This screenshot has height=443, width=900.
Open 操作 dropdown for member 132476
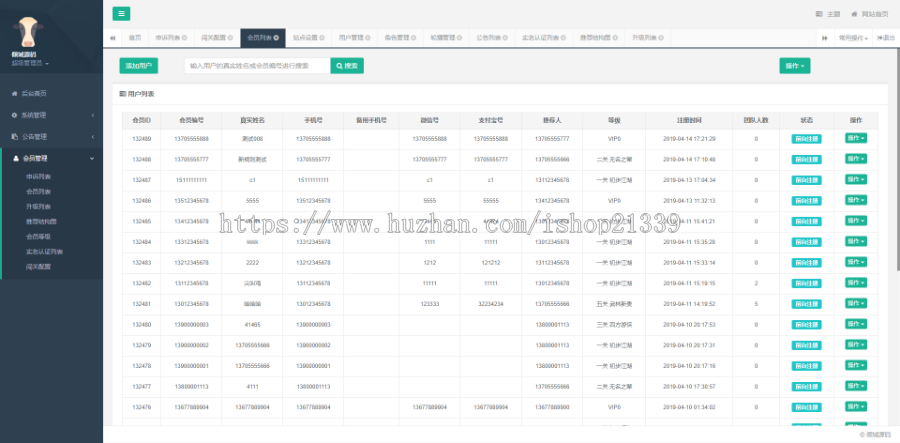tap(856, 406)
